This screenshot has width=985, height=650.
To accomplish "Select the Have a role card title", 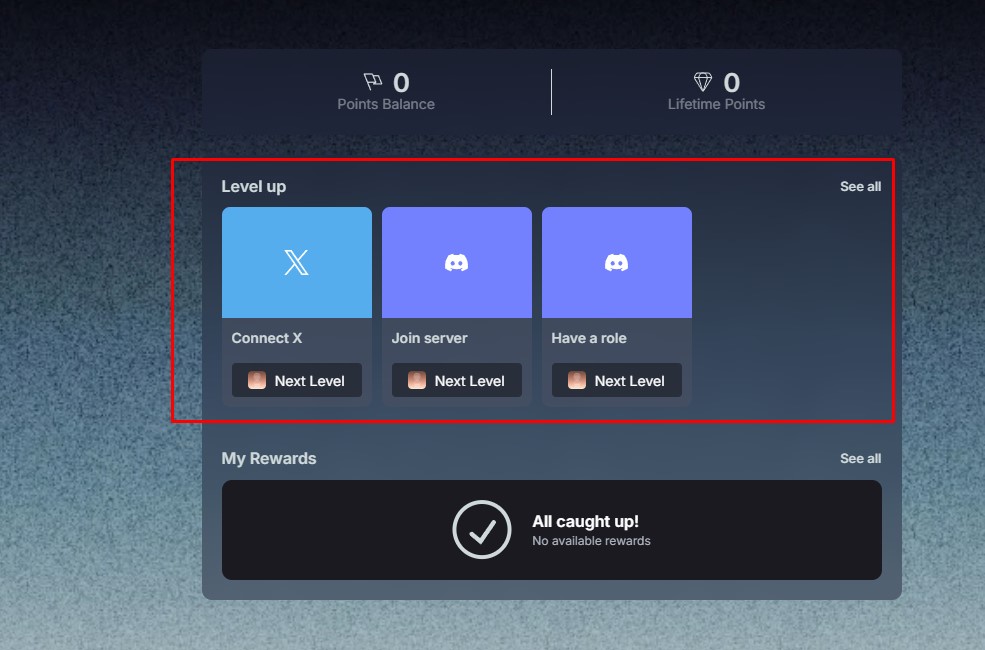I will coord(589,338).
